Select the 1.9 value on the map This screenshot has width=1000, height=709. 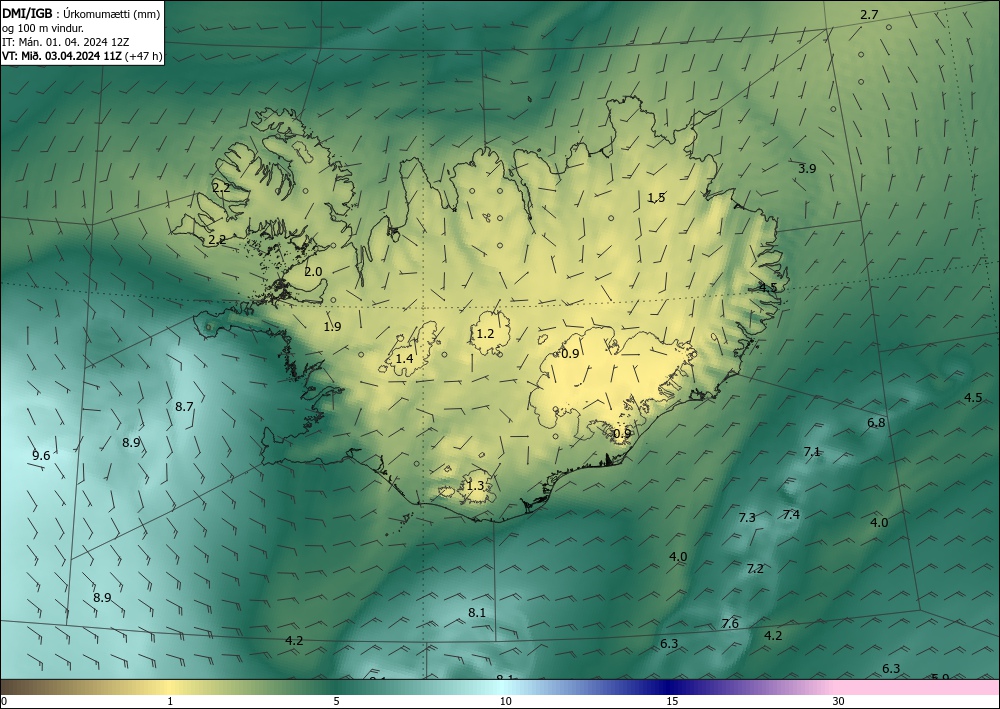[x=332, y=326]
